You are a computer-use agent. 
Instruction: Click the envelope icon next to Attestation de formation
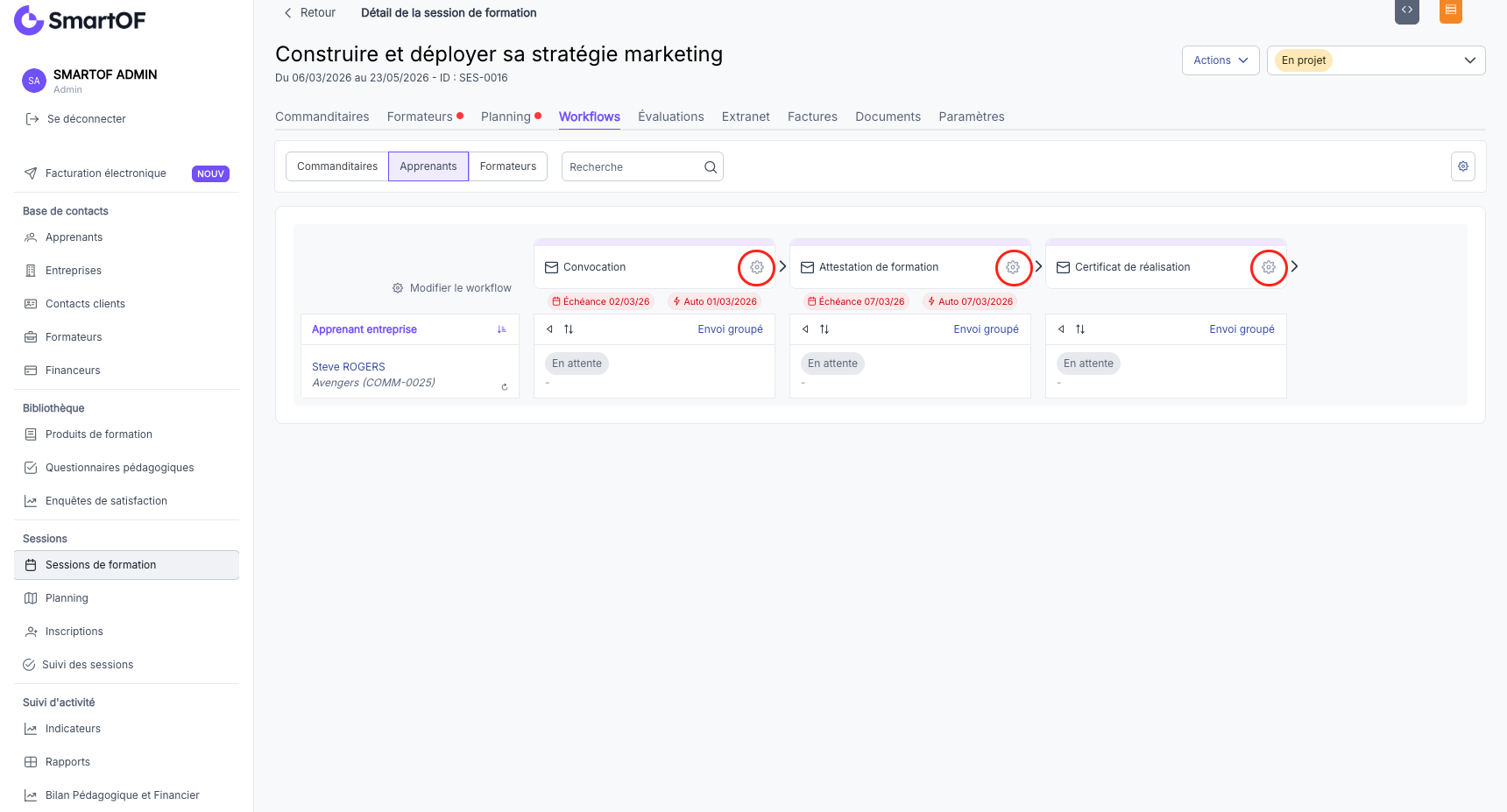tap(808, 267)
